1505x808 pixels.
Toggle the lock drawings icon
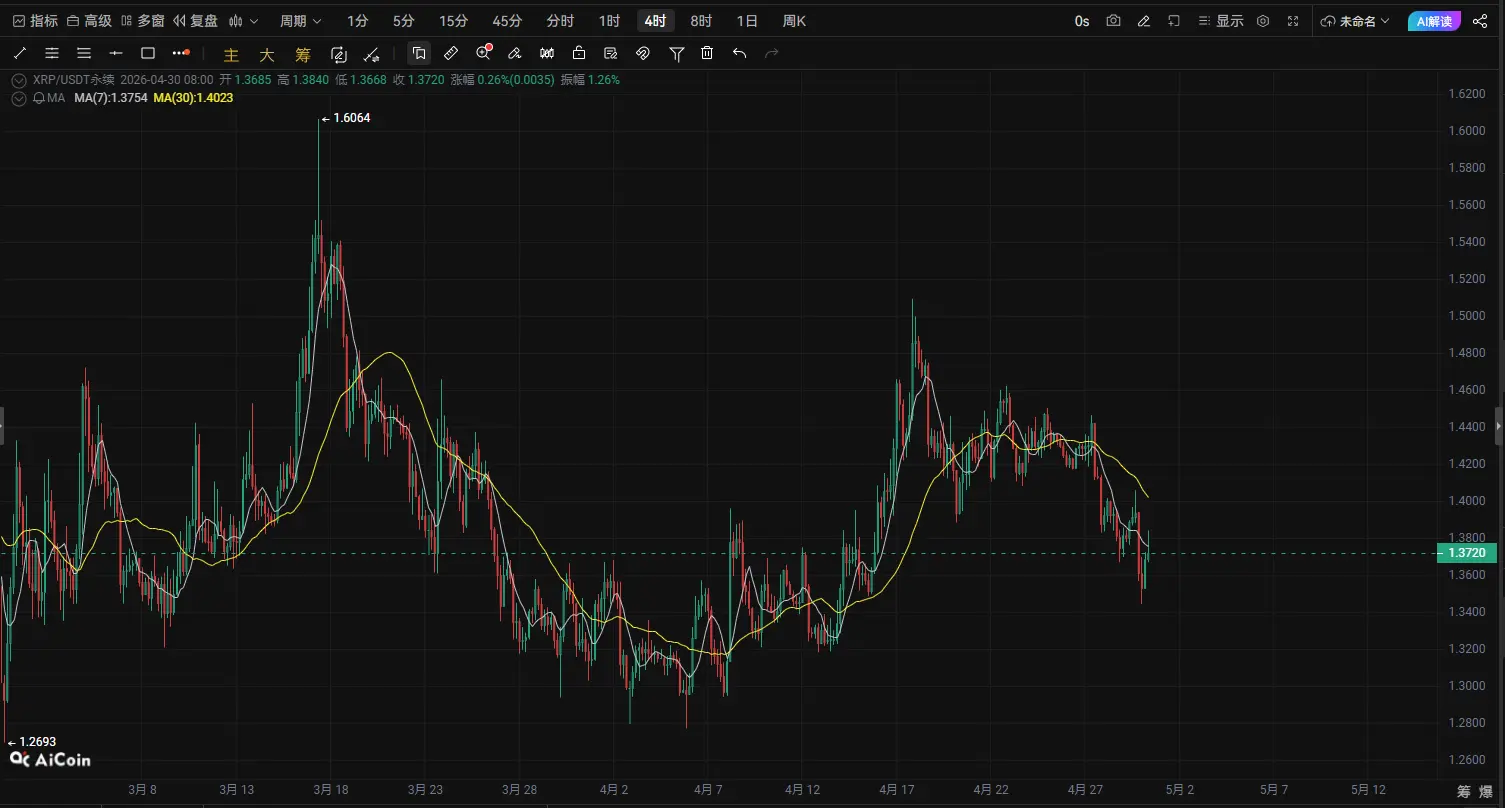click(x=579, y=53)
